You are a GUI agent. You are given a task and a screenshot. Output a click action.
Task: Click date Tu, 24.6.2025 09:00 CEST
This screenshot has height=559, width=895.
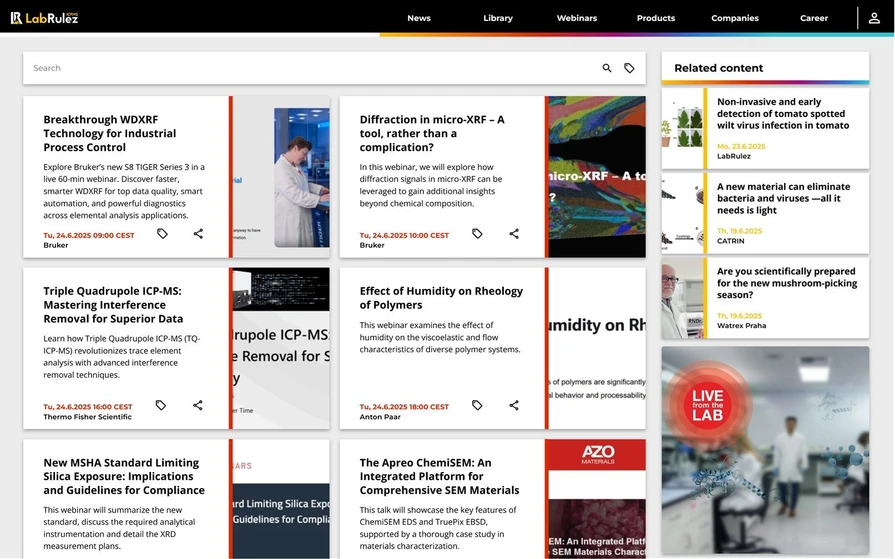pos(89,235)
